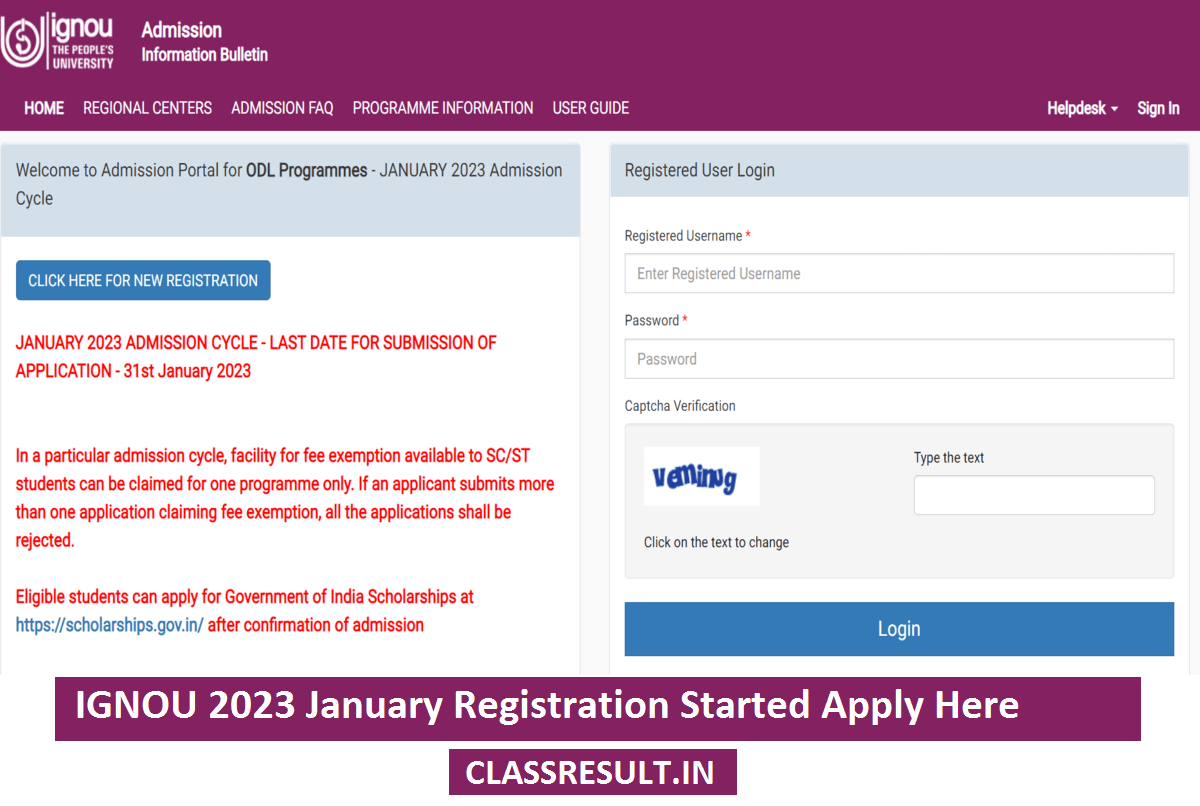Viewport: 1200px width, 806px height.
Task: Click the IGNOU 2023 January Registration banner
Action: click(598, 708)
